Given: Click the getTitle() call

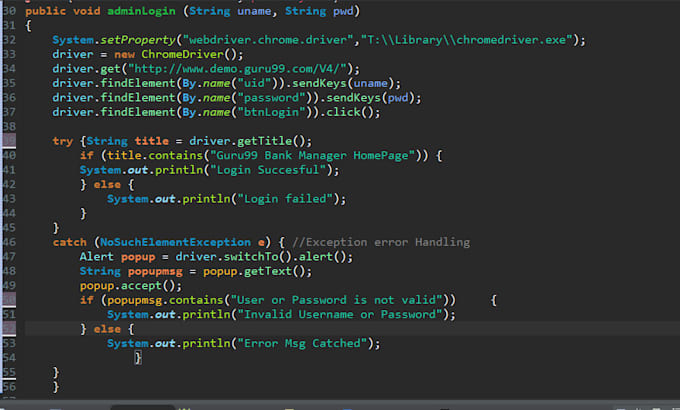Looking at the screenshot, I should click(271, 141).
